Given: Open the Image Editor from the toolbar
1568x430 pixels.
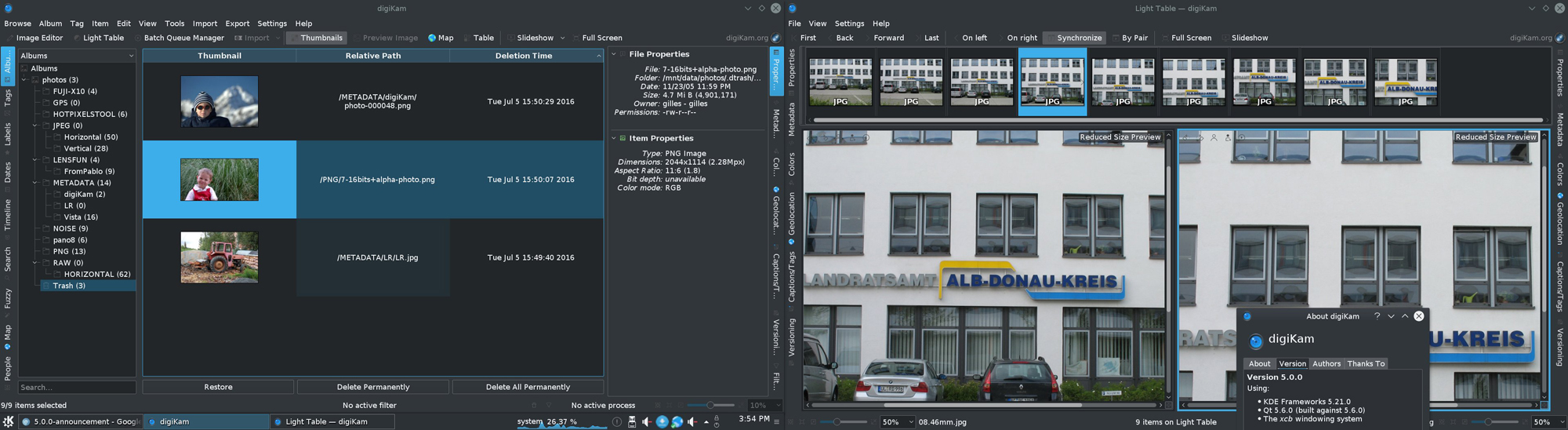Looking at the screenshot, I should [34, 38].
